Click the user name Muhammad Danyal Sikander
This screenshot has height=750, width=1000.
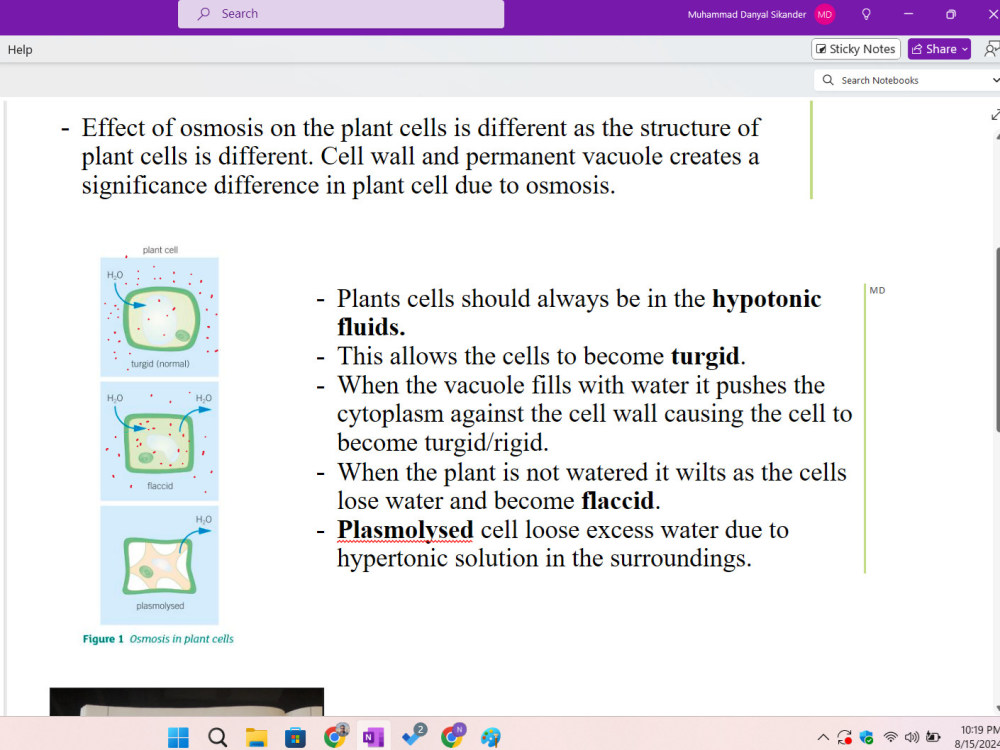(747, 14)
